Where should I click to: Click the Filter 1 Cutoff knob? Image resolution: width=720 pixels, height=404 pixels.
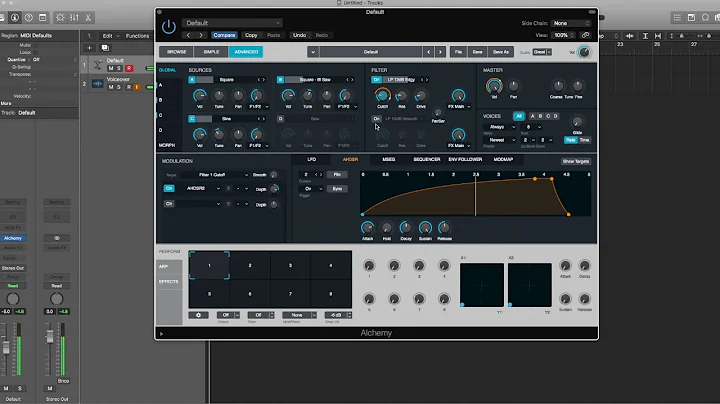tap(382, 95)
